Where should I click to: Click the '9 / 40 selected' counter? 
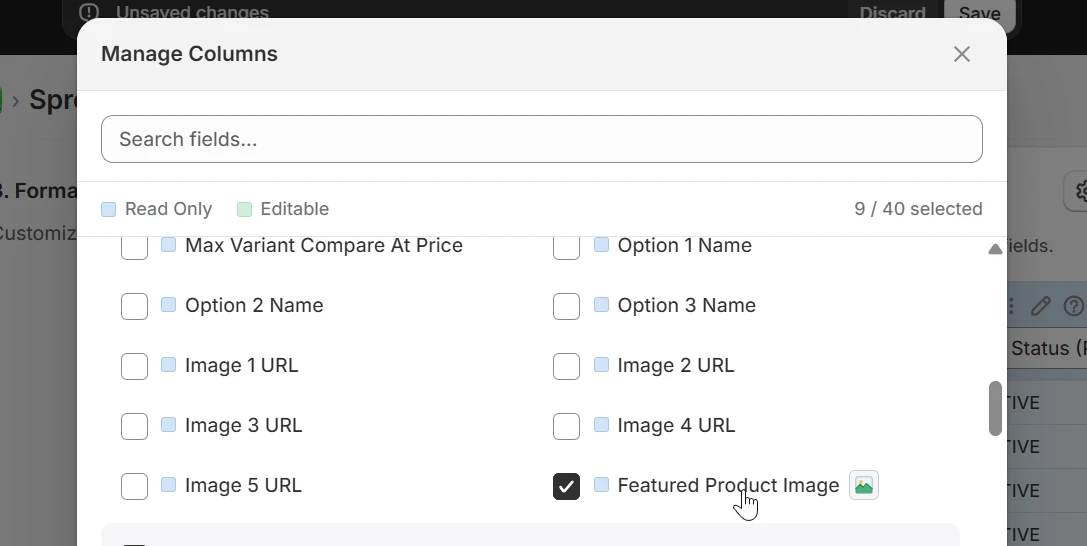point(918,209)
